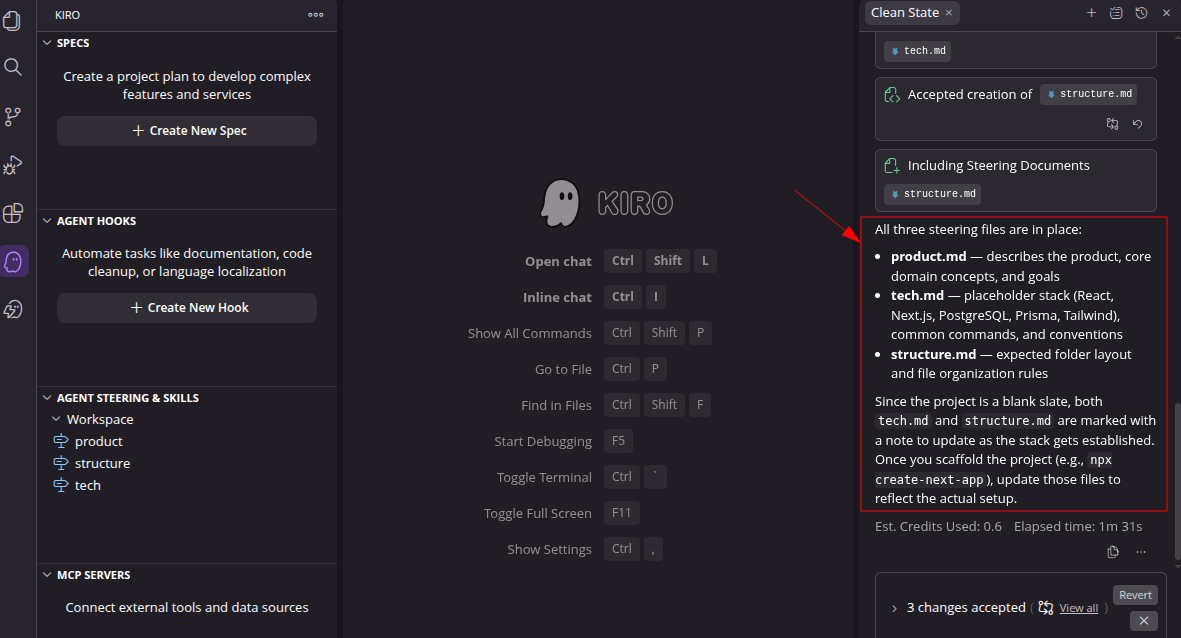Close the Clean State tab
The width and height of the screenshot is (1181, 638).
(x=949, y=13)
